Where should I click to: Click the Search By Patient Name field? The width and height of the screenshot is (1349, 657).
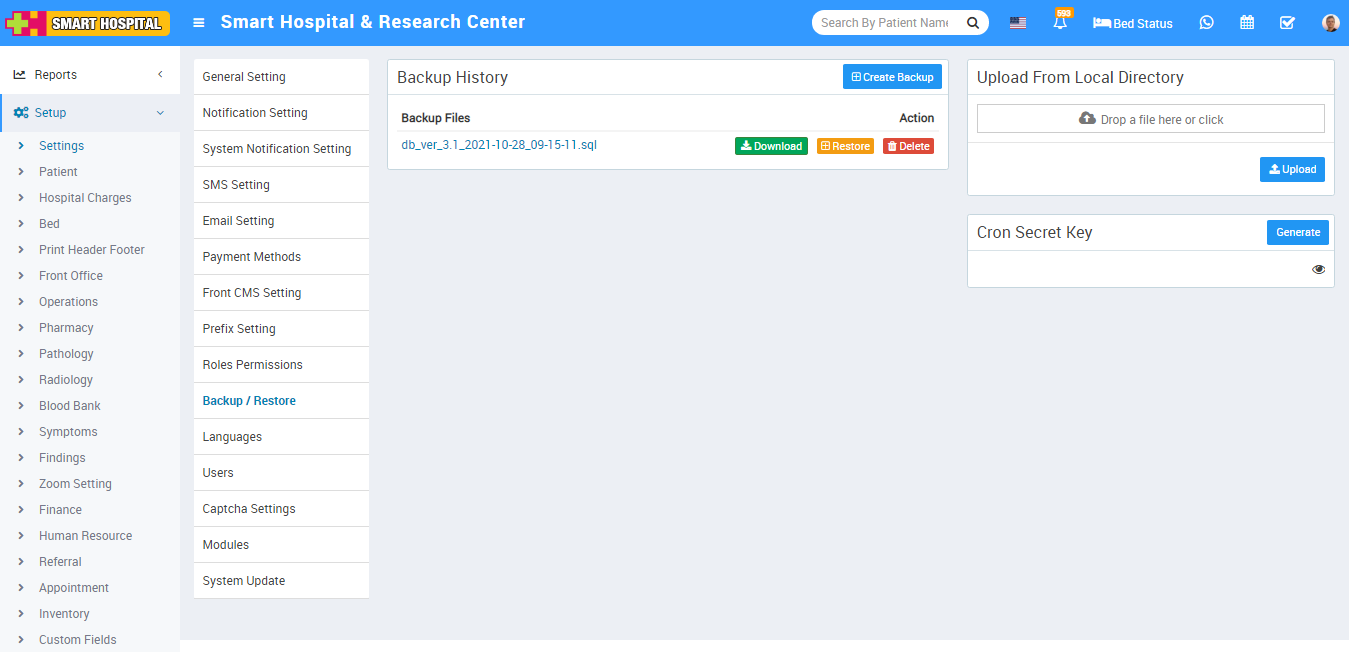pos(885,23)
